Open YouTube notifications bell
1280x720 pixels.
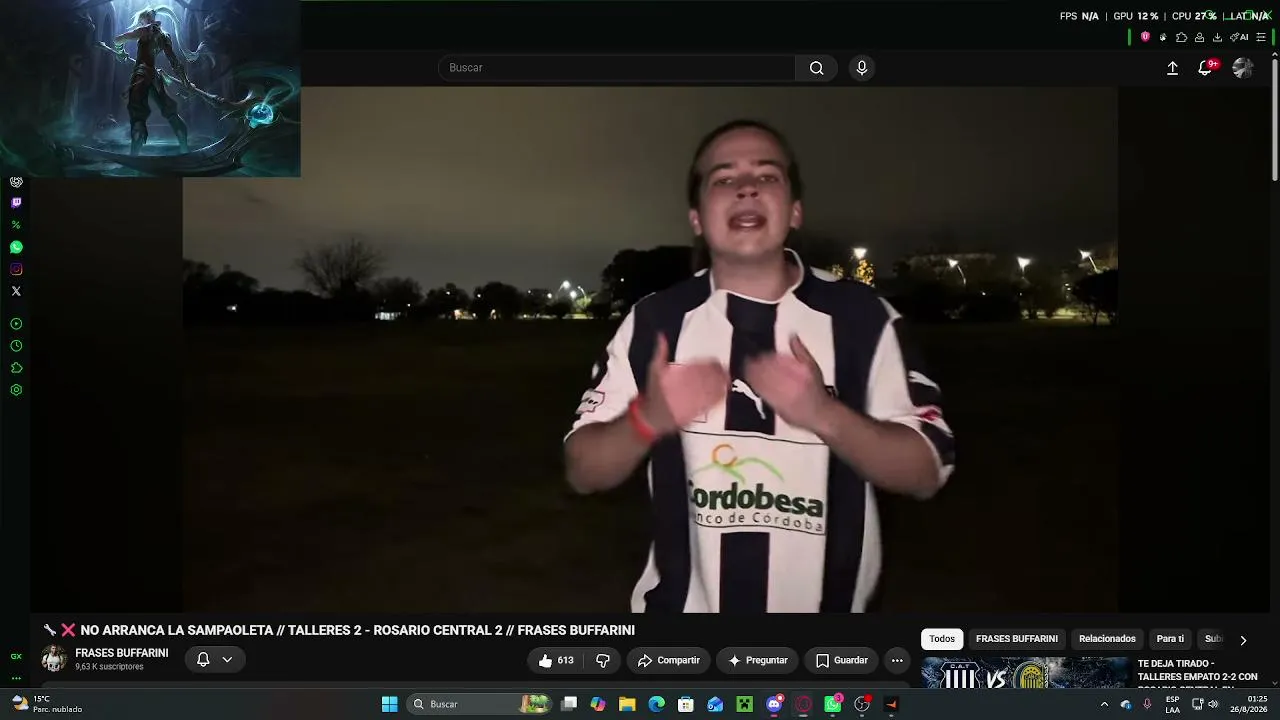point(1205,68)
